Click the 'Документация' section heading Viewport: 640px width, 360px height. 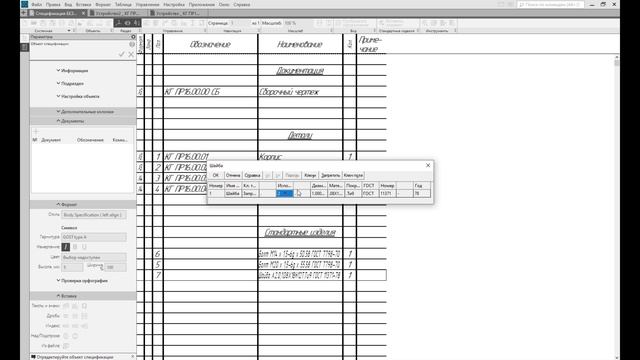point(300,71)
